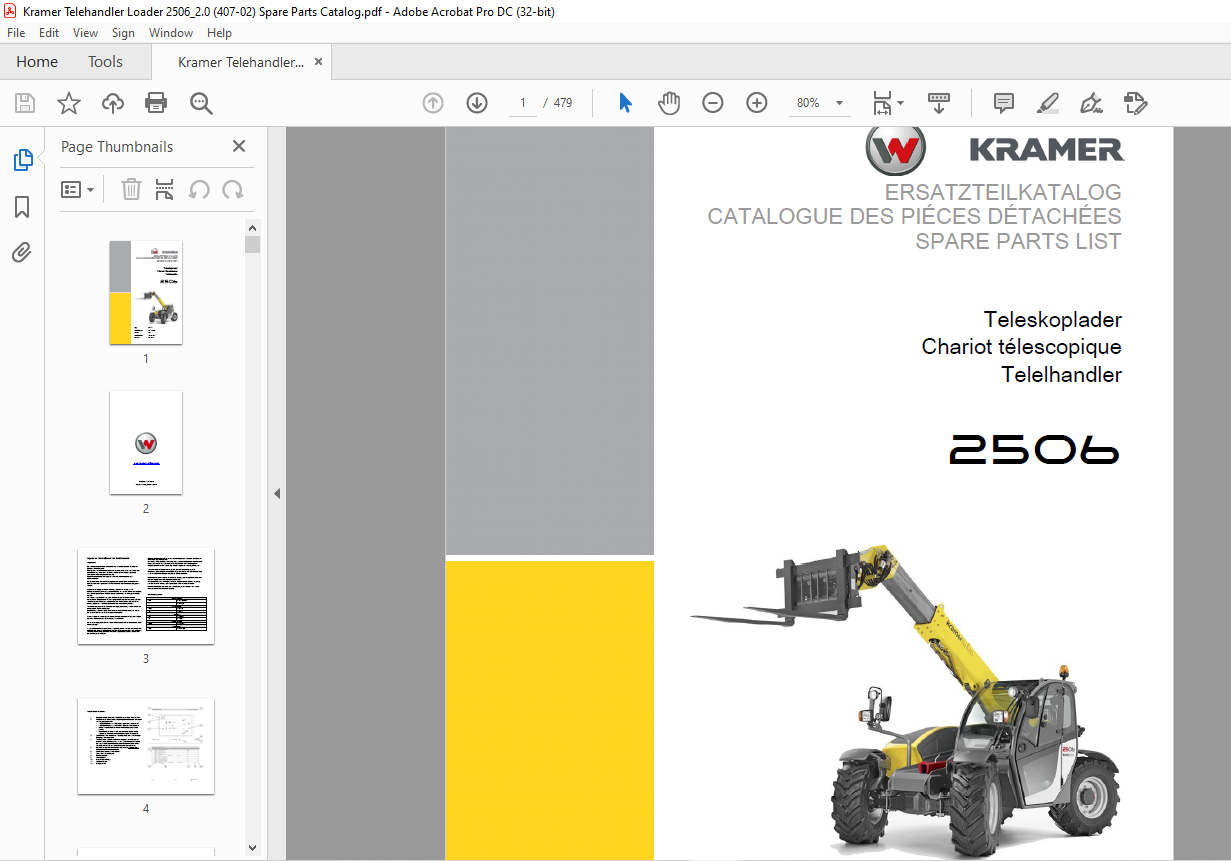The image size is (1231, 861).
Task: Open the Window menu
Action: point(171,33)
